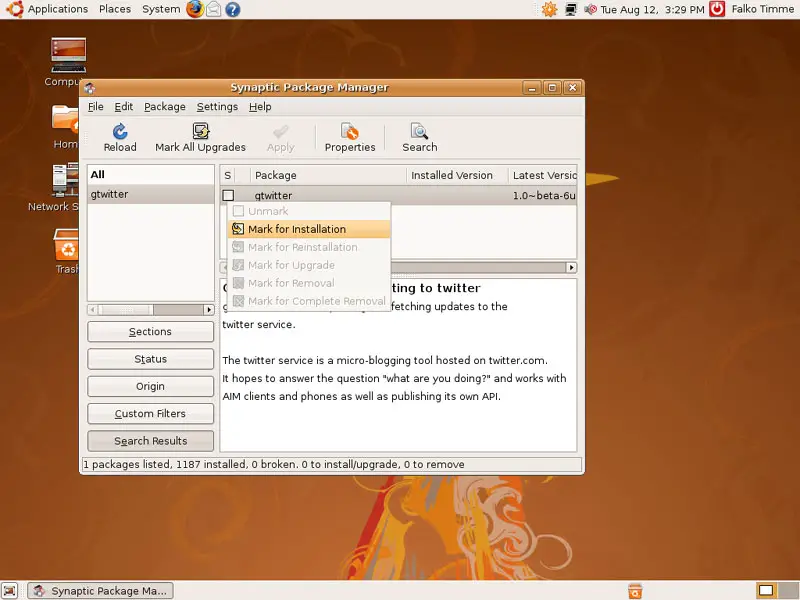Open the Home folder desktop icon
Image resolution: width=800 pixels, height=600 pixels.
[65, 118]
